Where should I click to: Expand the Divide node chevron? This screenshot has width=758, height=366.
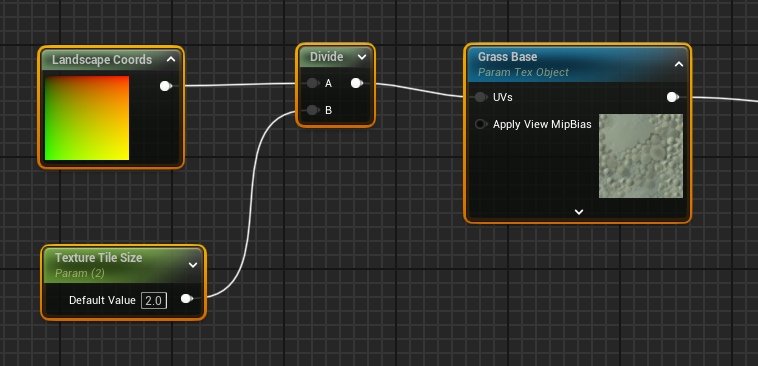362,57
